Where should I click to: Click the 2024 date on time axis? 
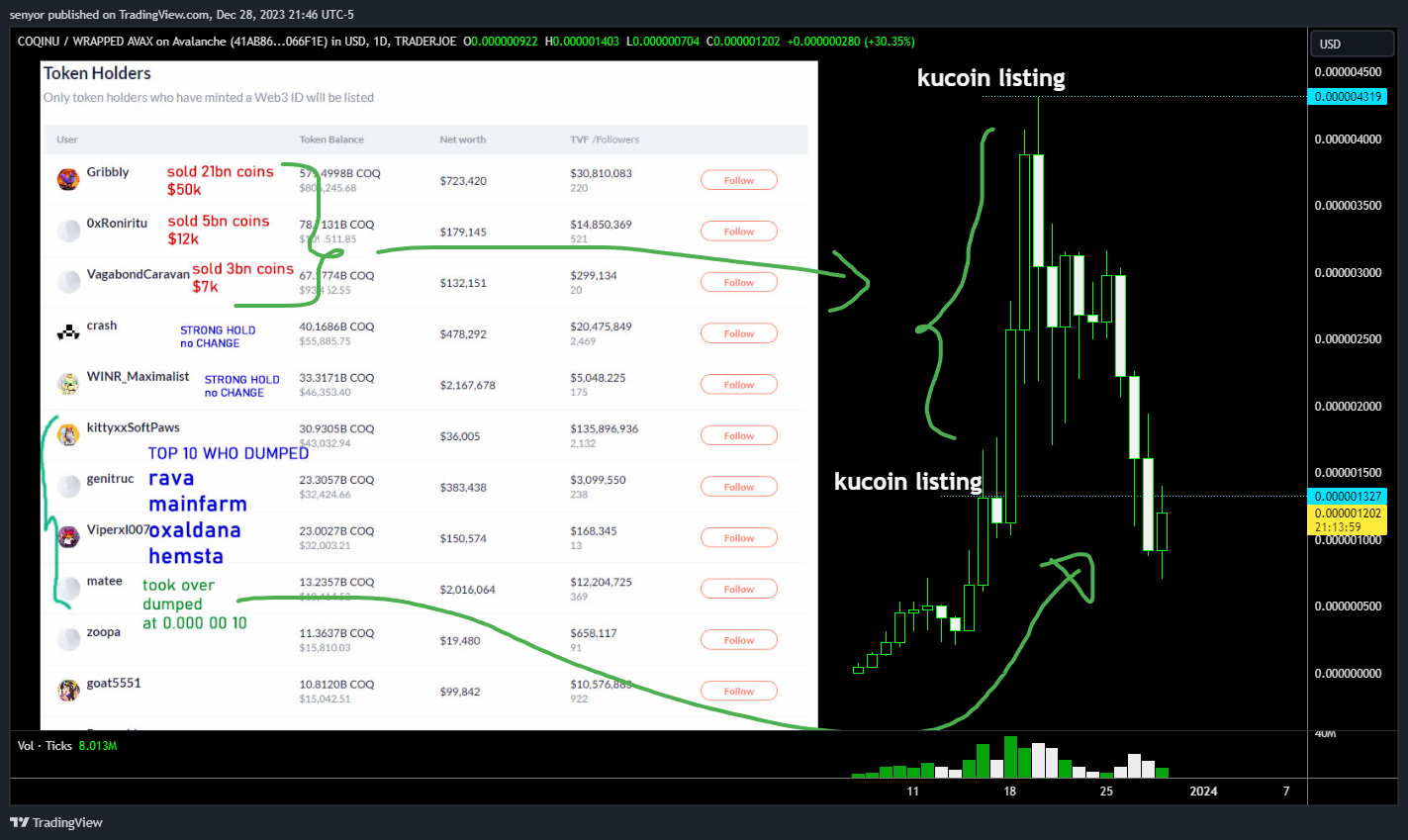(1203, 792)
